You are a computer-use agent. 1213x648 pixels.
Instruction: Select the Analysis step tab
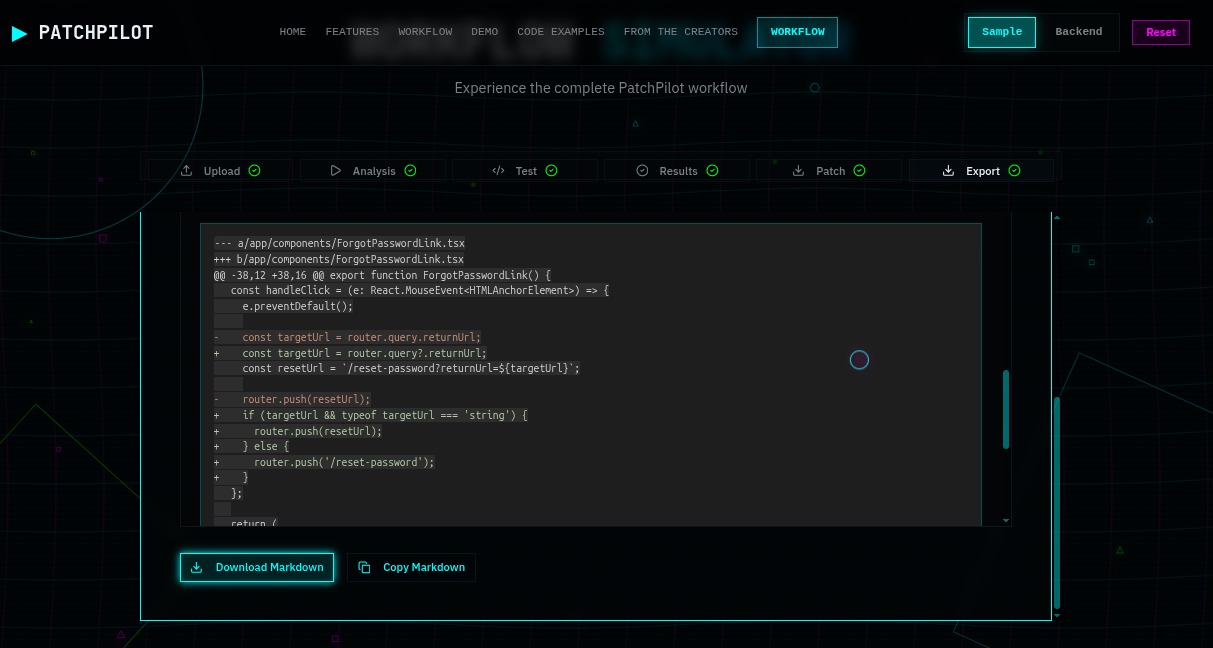373,171
